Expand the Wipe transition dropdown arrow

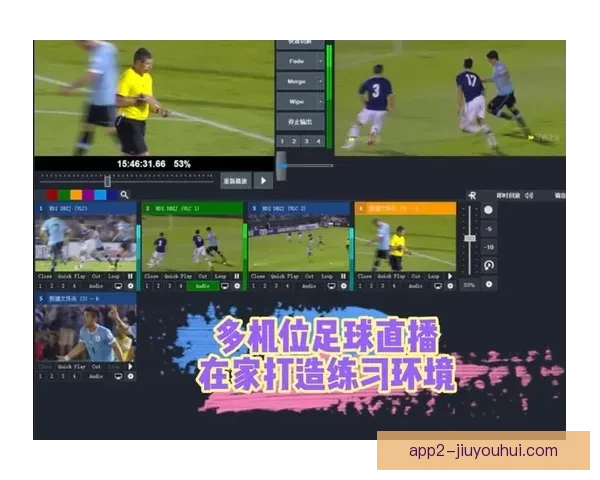pos(320,102)
